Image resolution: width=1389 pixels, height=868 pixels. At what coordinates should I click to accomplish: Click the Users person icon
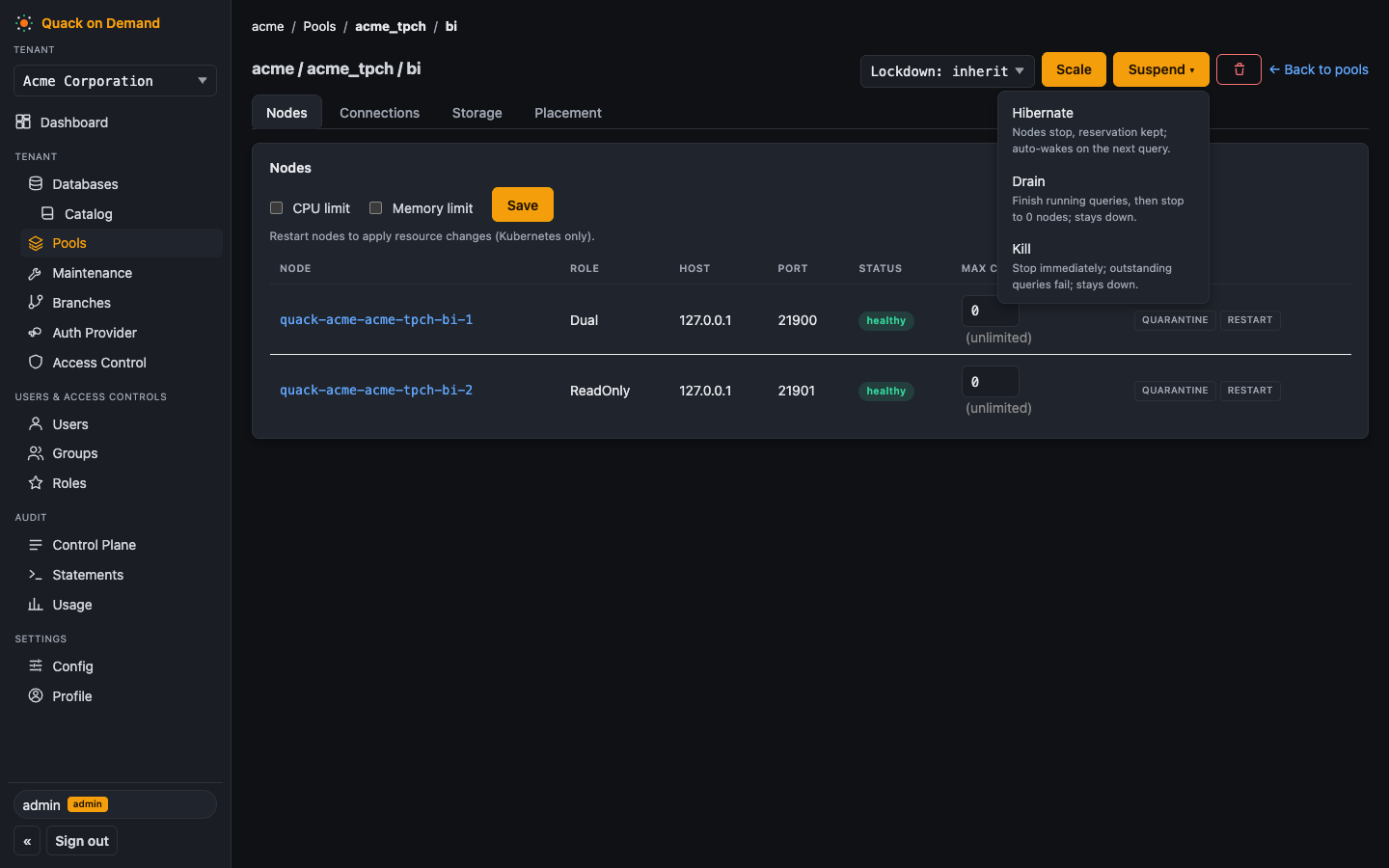tap(36, 423)
